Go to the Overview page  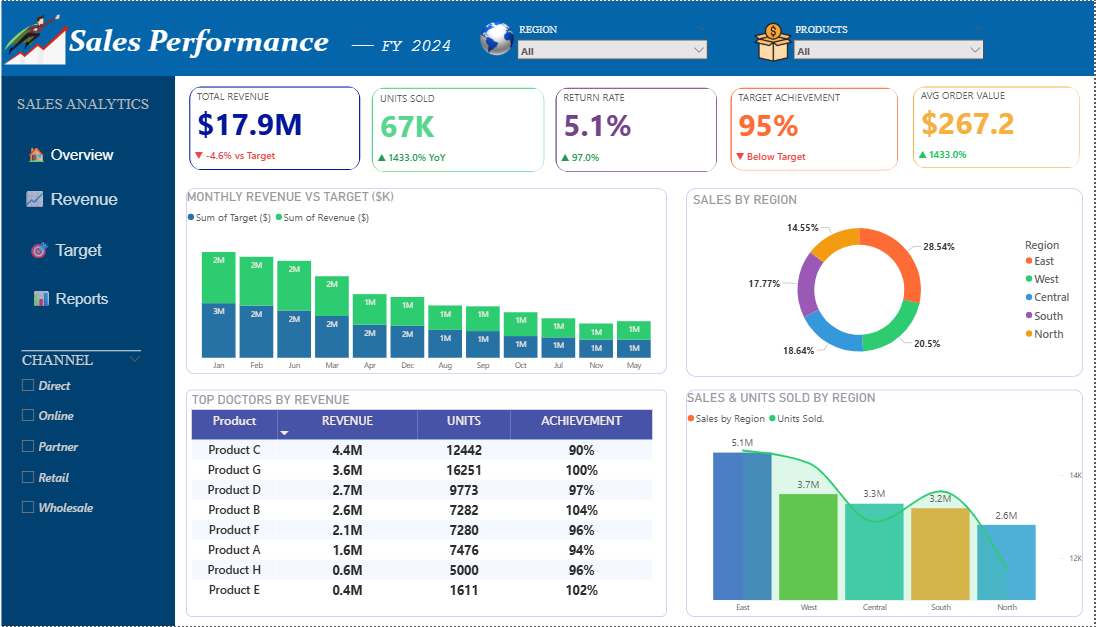click(82, 155)
